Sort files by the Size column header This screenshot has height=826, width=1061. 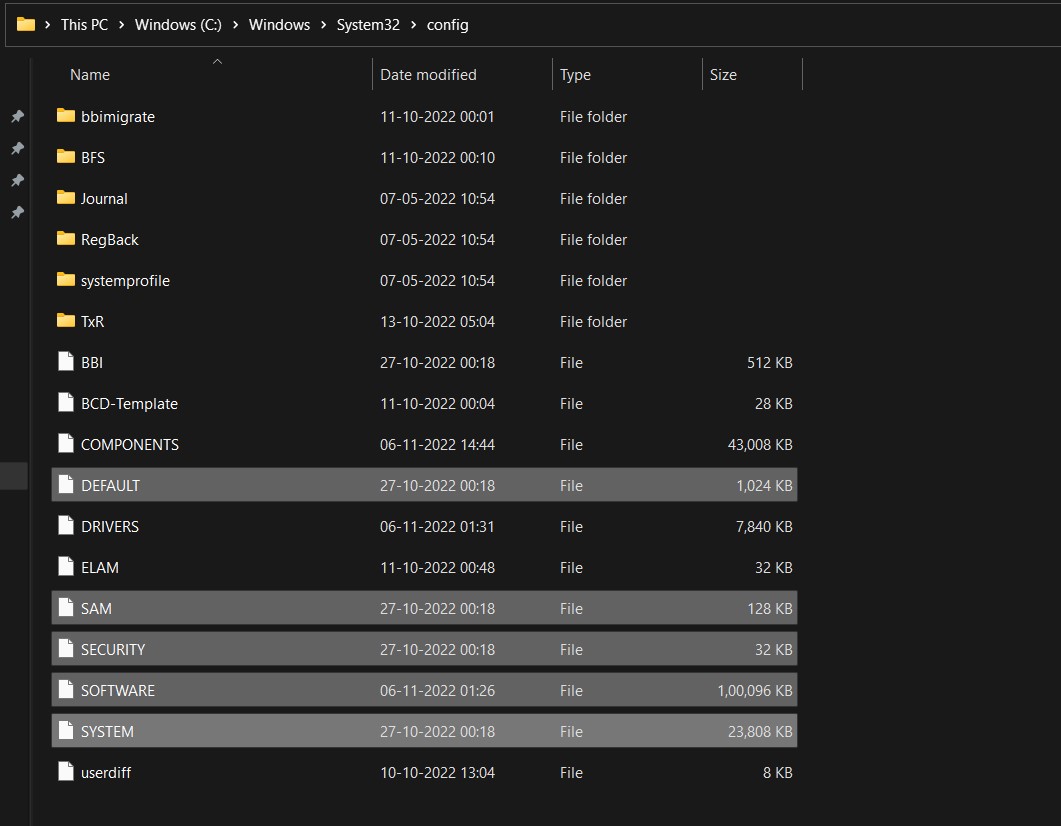tap(723, 74)
